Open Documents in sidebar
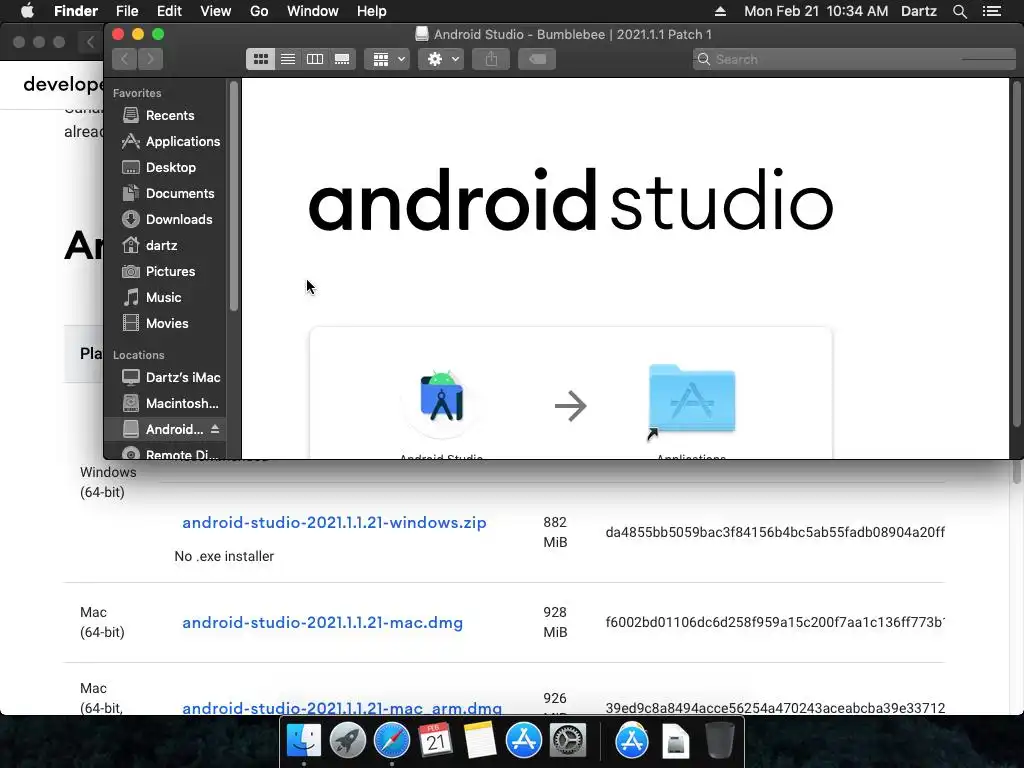 169,194
